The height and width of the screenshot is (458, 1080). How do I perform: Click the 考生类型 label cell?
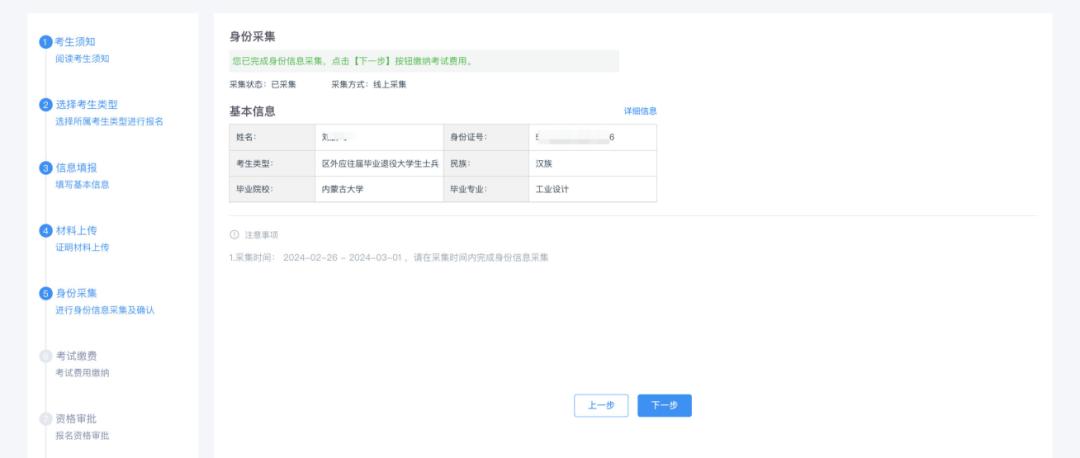click(x=272, y=164)
